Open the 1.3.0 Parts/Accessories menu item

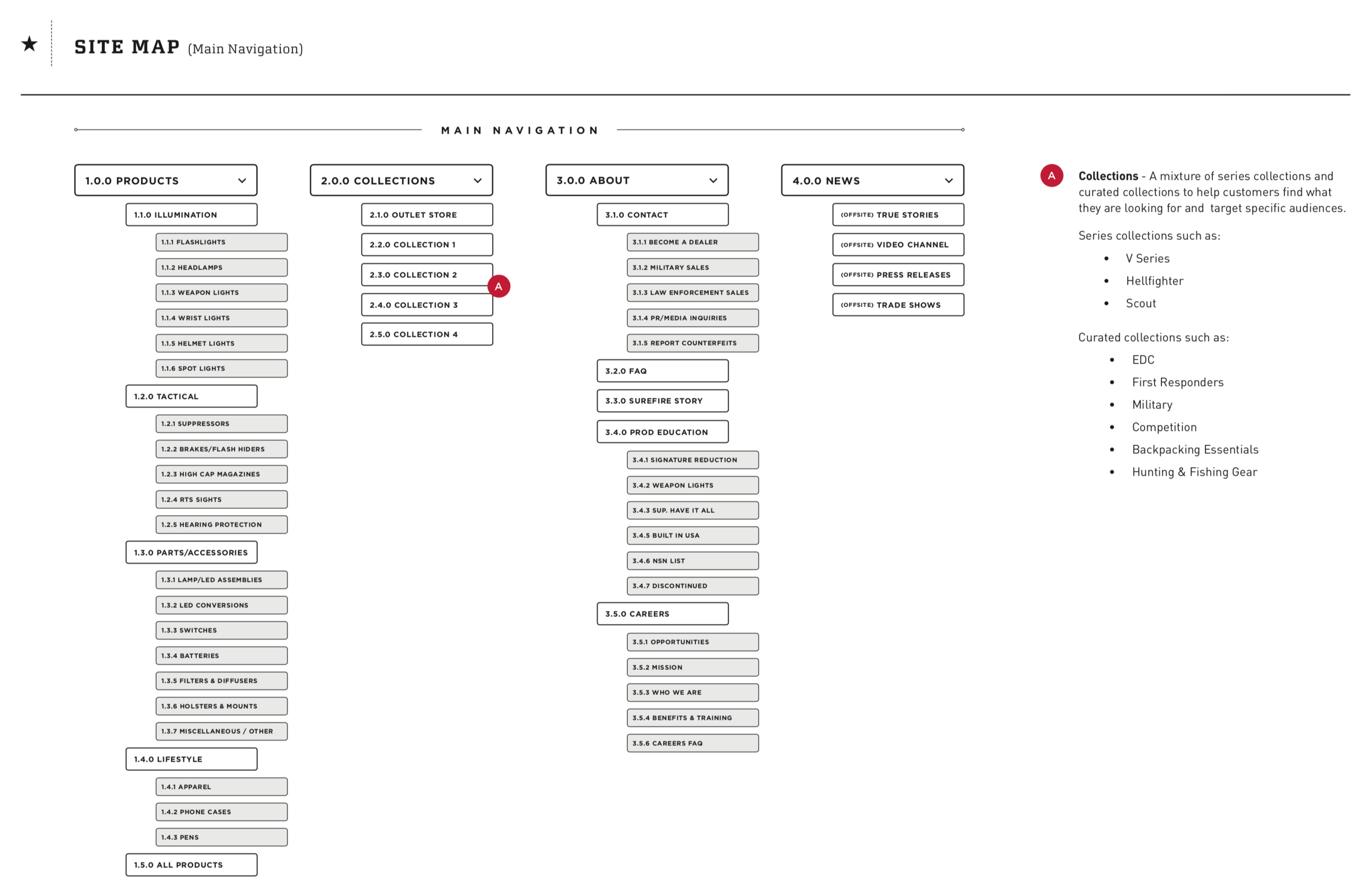click(192, 552)
